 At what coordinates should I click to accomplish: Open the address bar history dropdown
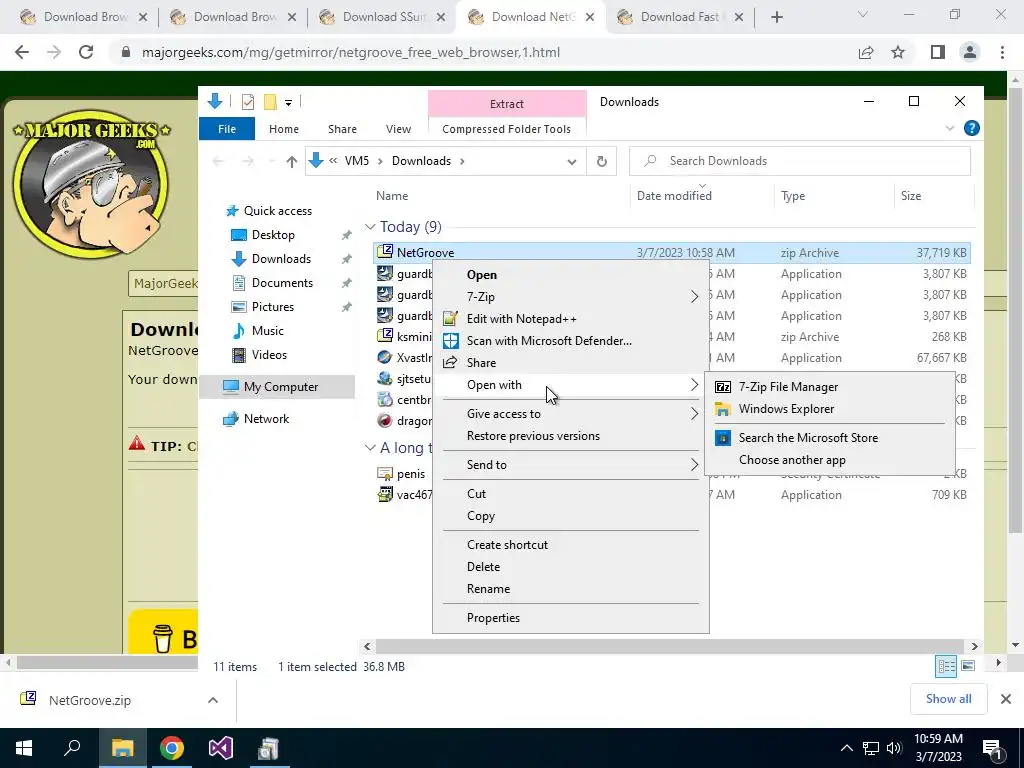571,161
